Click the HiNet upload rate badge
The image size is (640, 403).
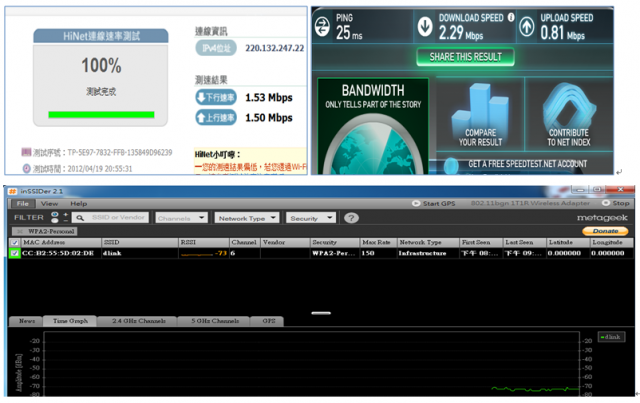(216, 118)
